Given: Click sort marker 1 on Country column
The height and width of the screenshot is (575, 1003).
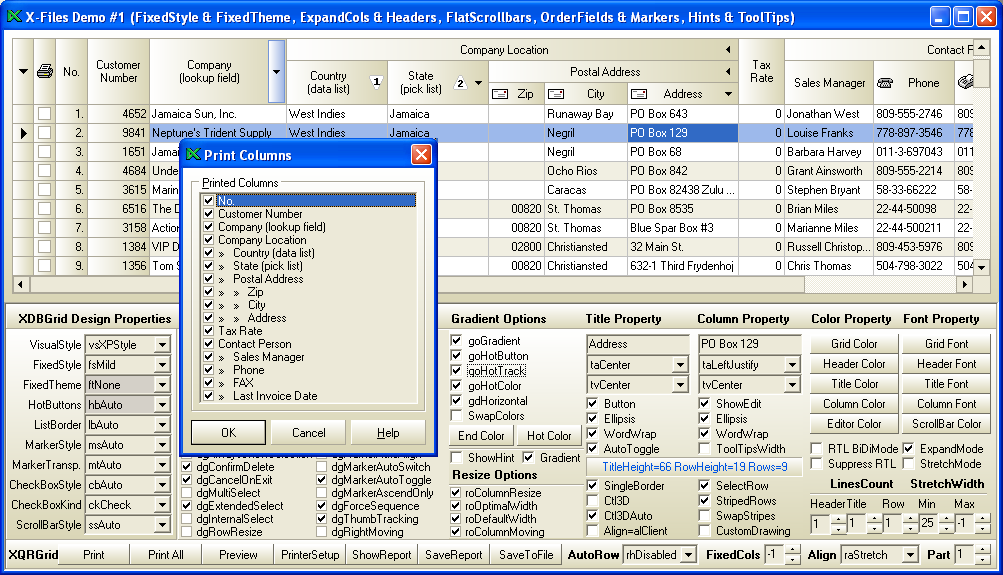Looking at the screenshot, I should [x=376, y=82].
